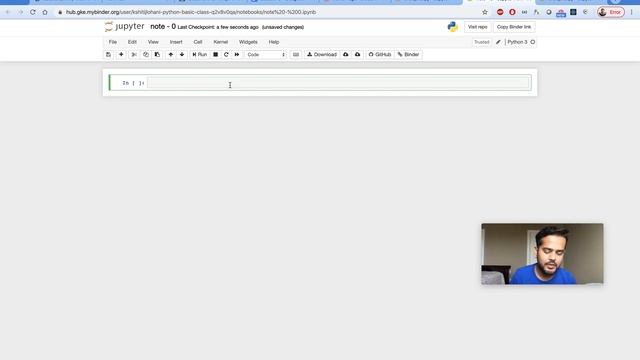Screen dimensions: 640x360
Task: Click the second cloud icon before GitHub
Action: click(358, 54)
